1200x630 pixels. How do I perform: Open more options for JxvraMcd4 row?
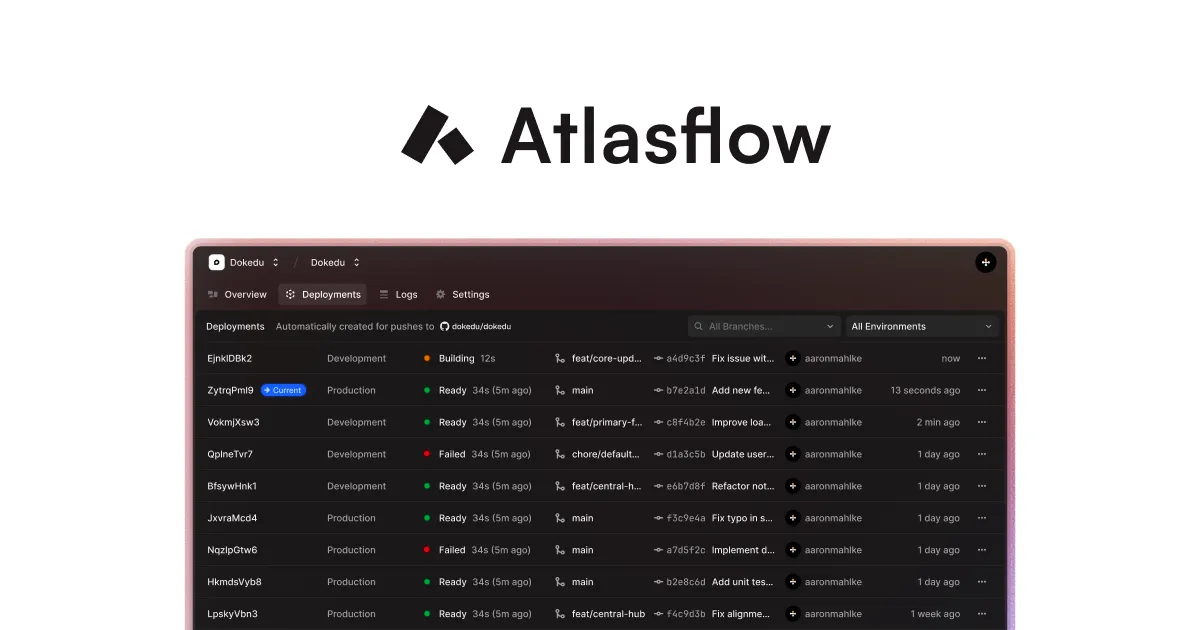coord(982,518)
